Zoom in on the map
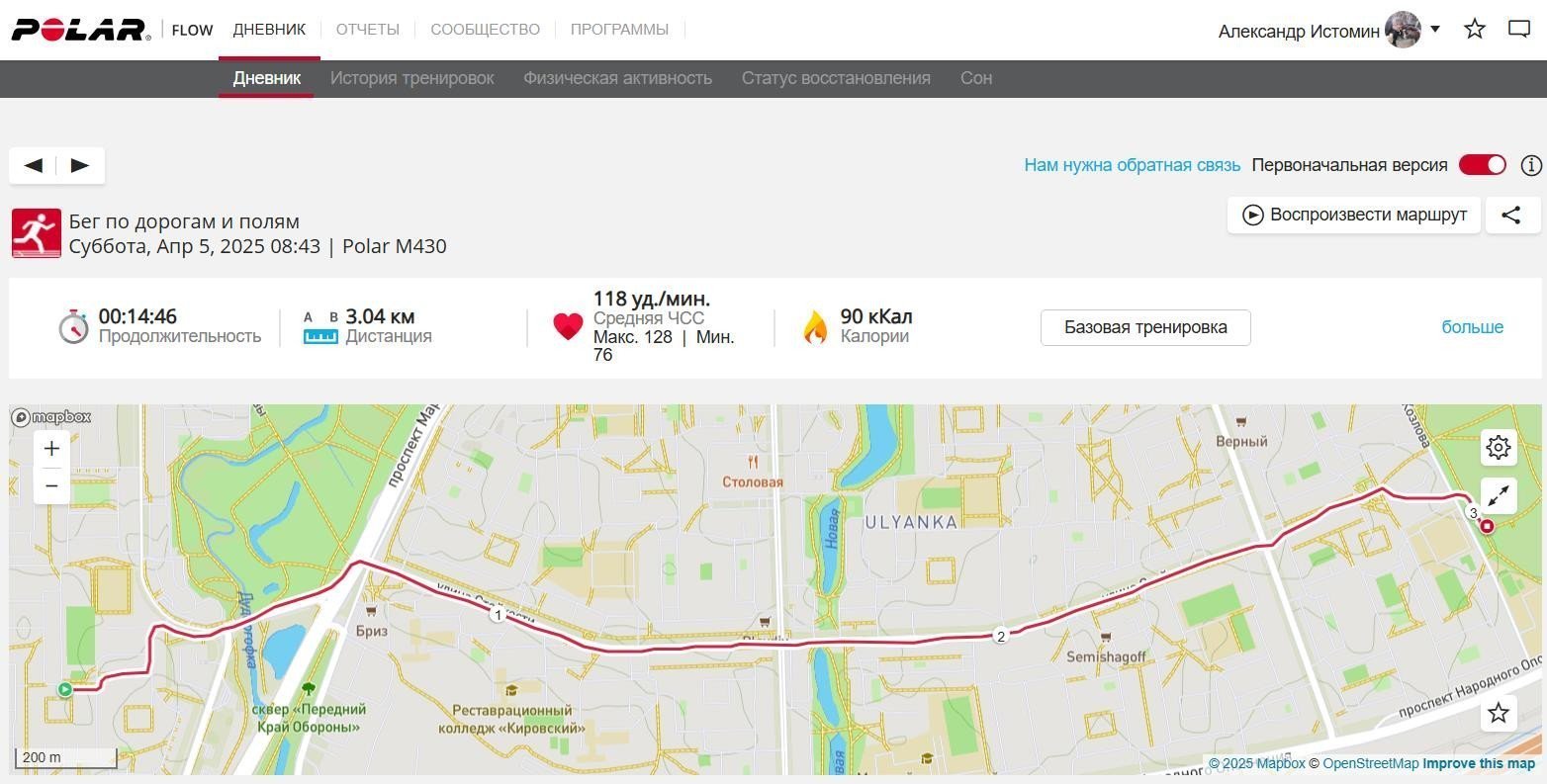This screenshot has width=1547, height=784. pyautogui.click(x=51, y=449)
